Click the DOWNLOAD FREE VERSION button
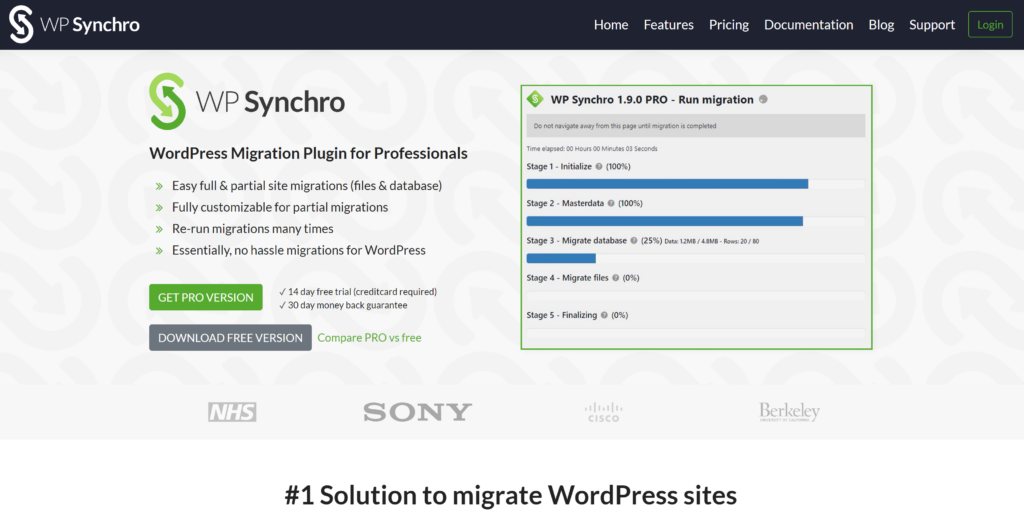This screenshot has height=518, width=1024. [x=230, y=338]
